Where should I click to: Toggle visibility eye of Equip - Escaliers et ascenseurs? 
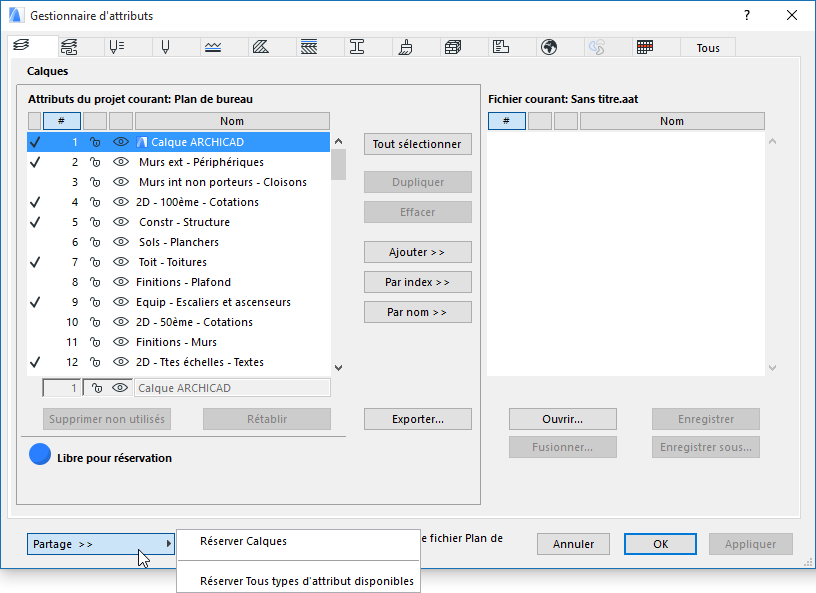tap(121, 301)
